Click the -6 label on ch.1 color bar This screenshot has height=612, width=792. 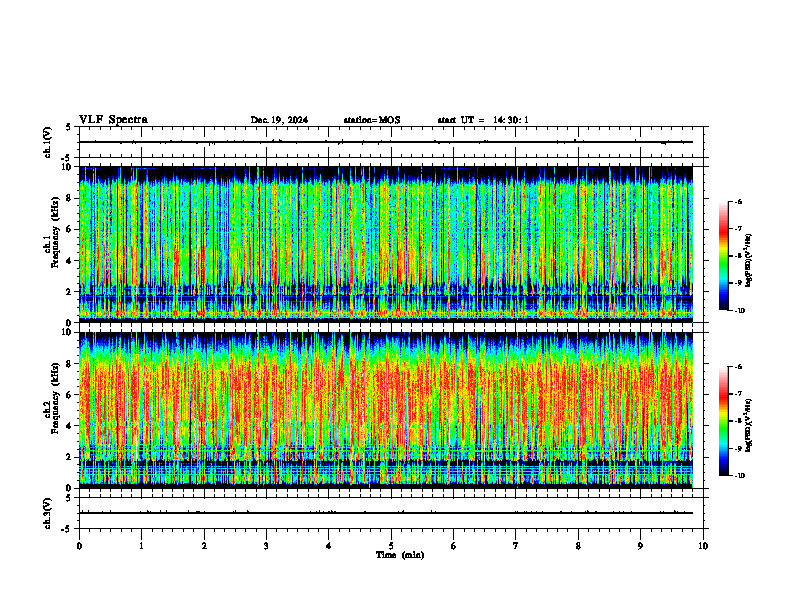click(738, 202)
